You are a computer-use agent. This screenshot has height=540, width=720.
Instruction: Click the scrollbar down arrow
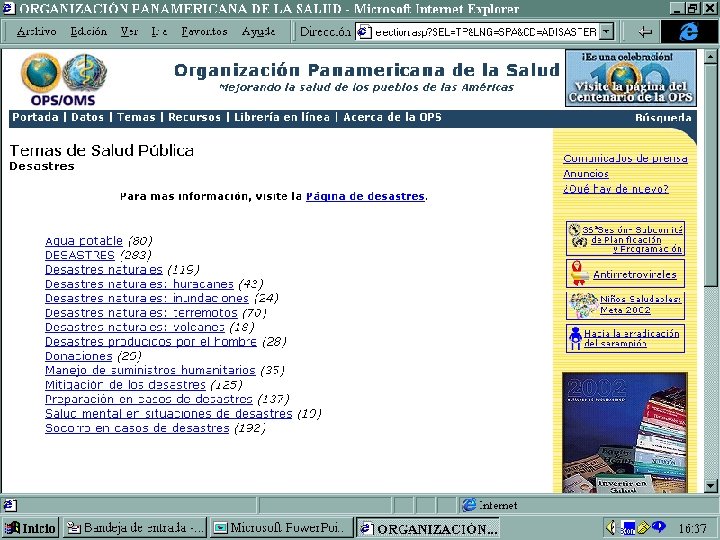710,485
